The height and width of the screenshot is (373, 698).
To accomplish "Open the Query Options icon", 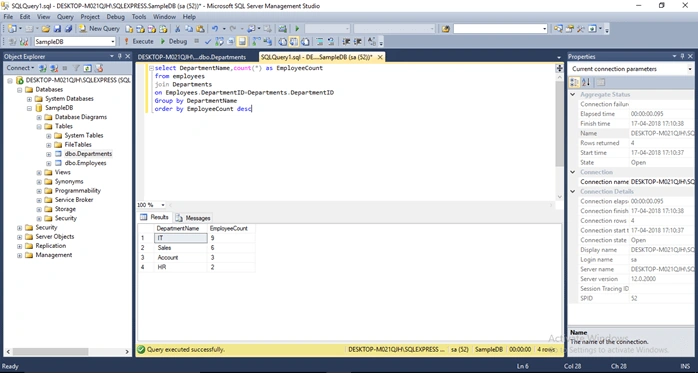I will pos(231,41).
